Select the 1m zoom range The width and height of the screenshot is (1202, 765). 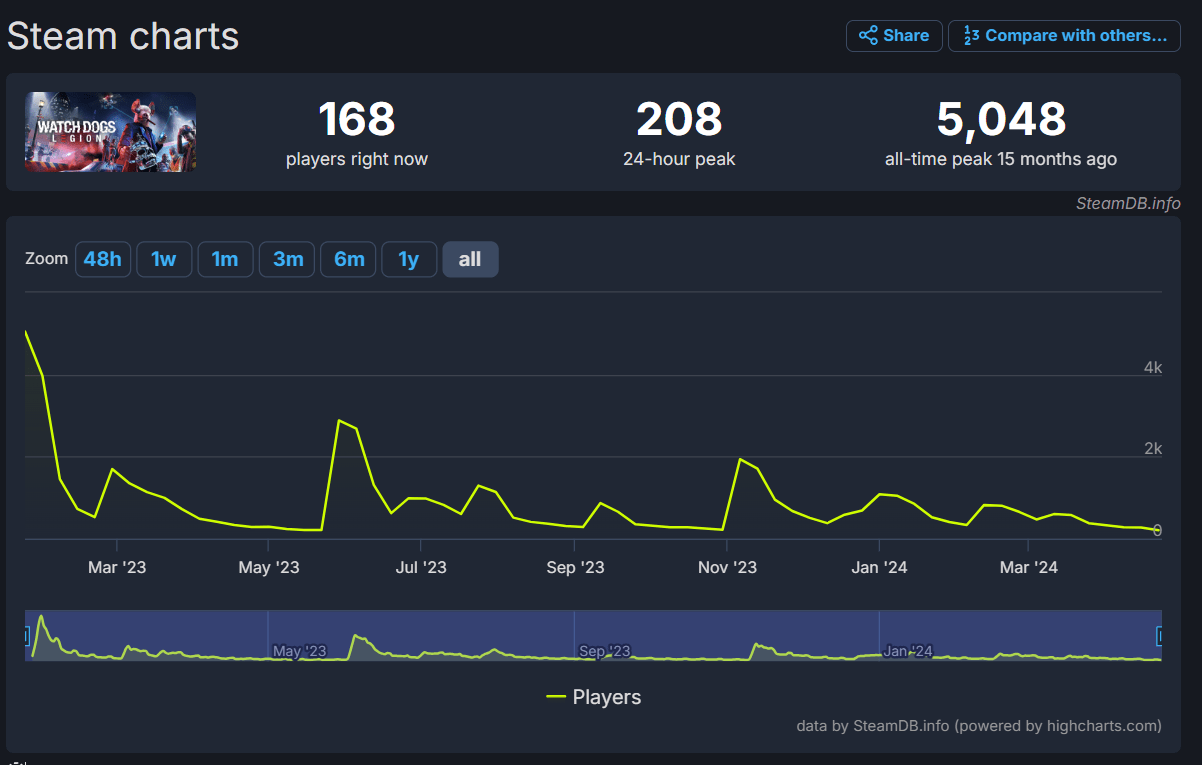(x=225, y=260)
